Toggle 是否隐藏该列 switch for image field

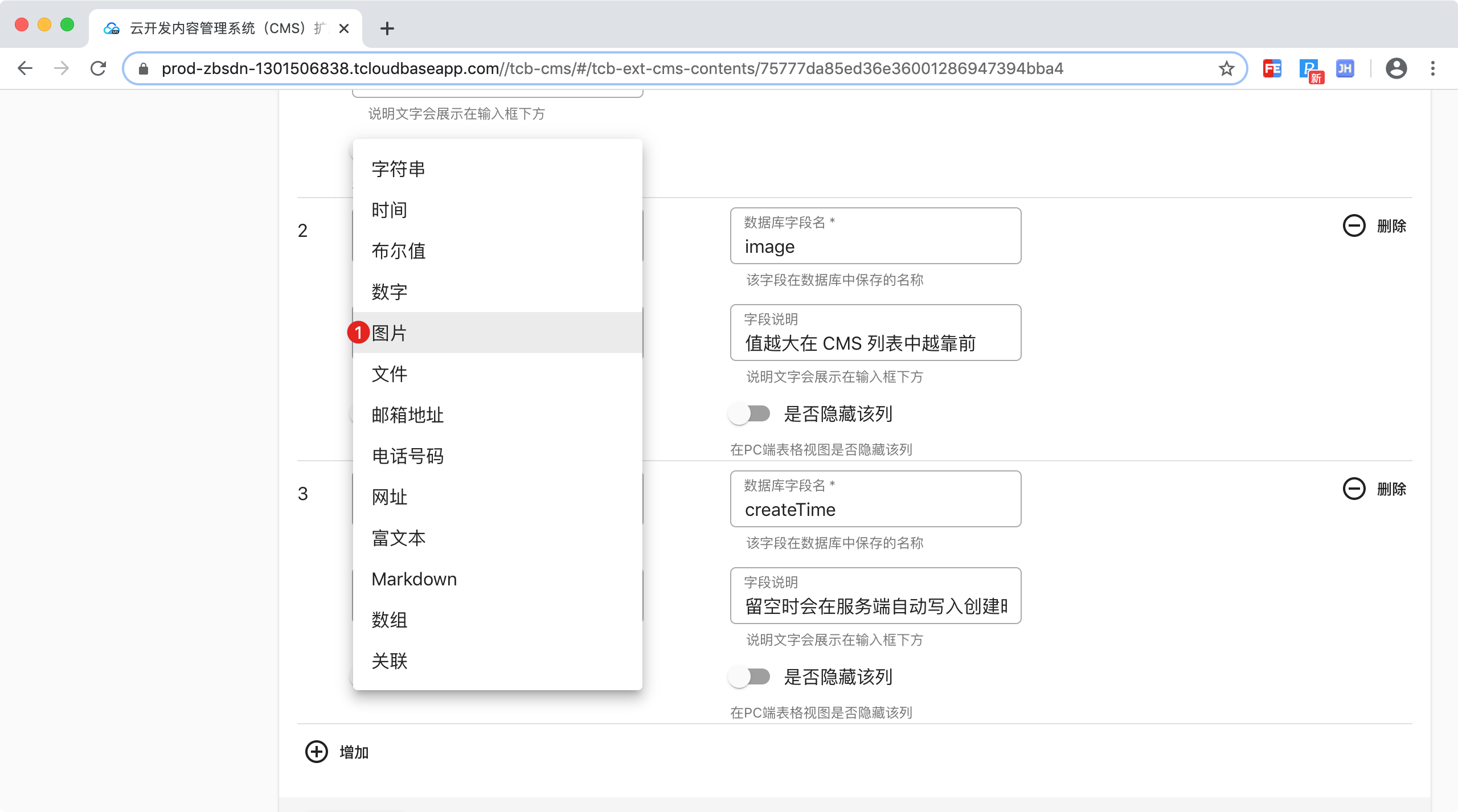(750, 413)
